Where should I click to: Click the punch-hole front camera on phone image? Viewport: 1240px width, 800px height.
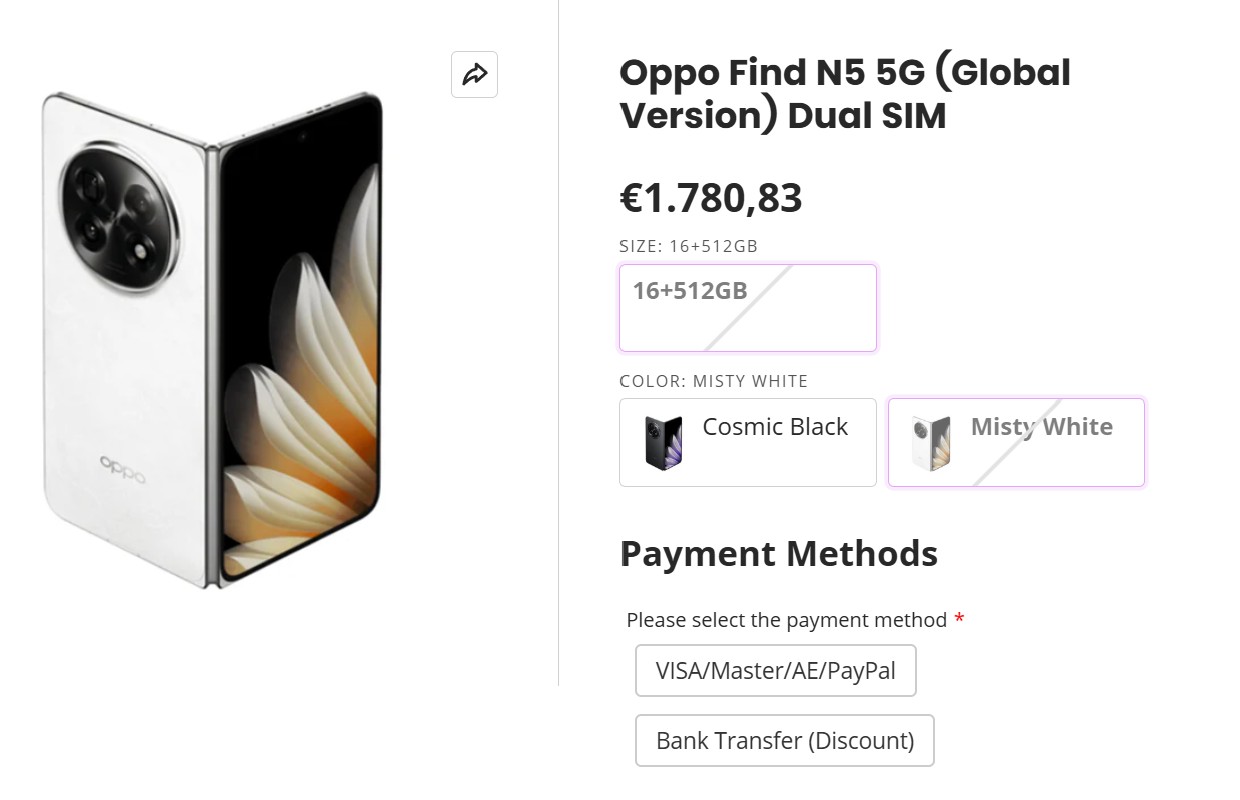click(x=301, y=135)
